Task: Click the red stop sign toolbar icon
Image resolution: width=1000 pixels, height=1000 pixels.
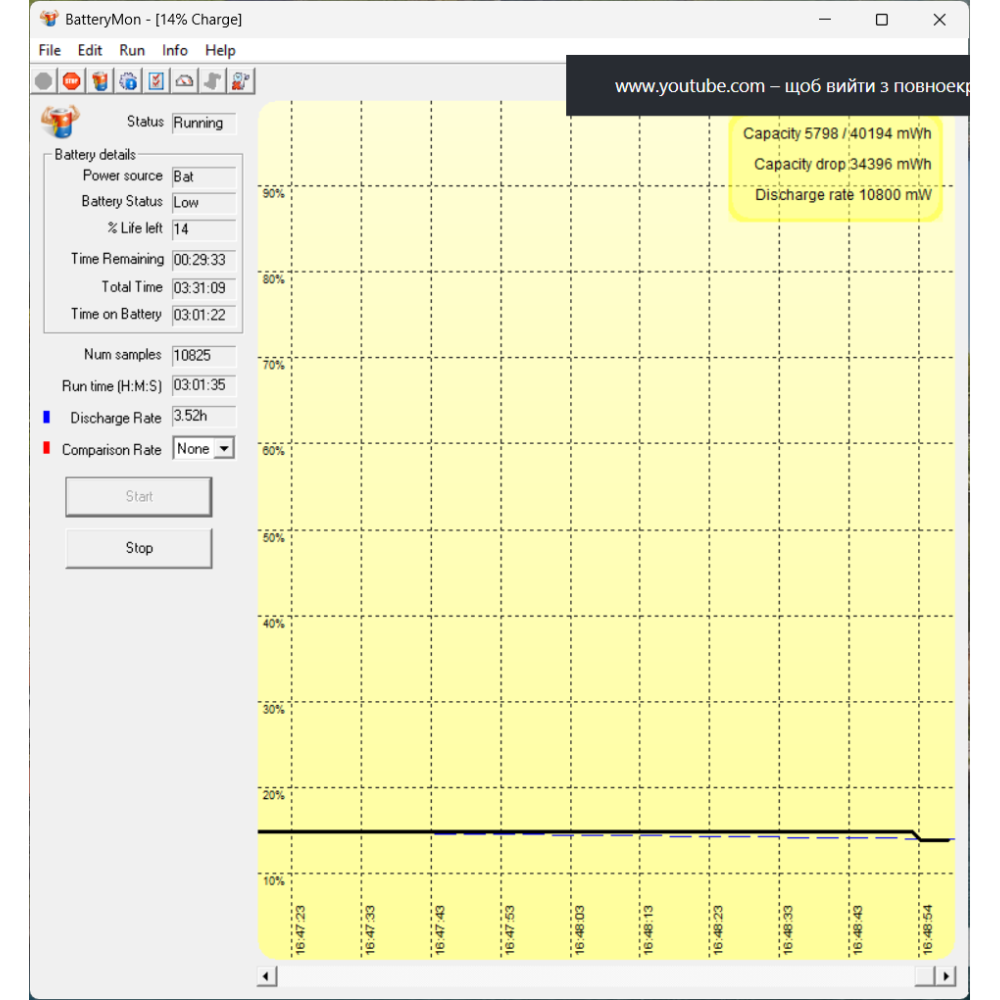Action: 71,81
